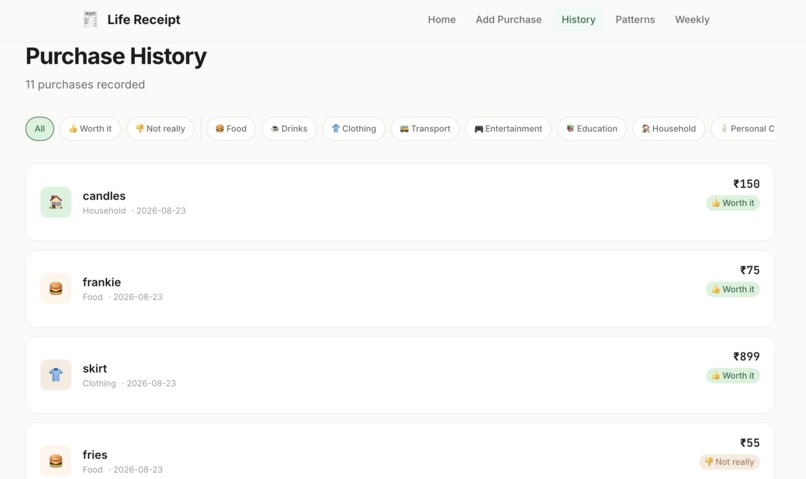Filter purchases by Entertainment category
Image resolution: width=806 pixels, height=479 pixels.
(x=508, y=128)
